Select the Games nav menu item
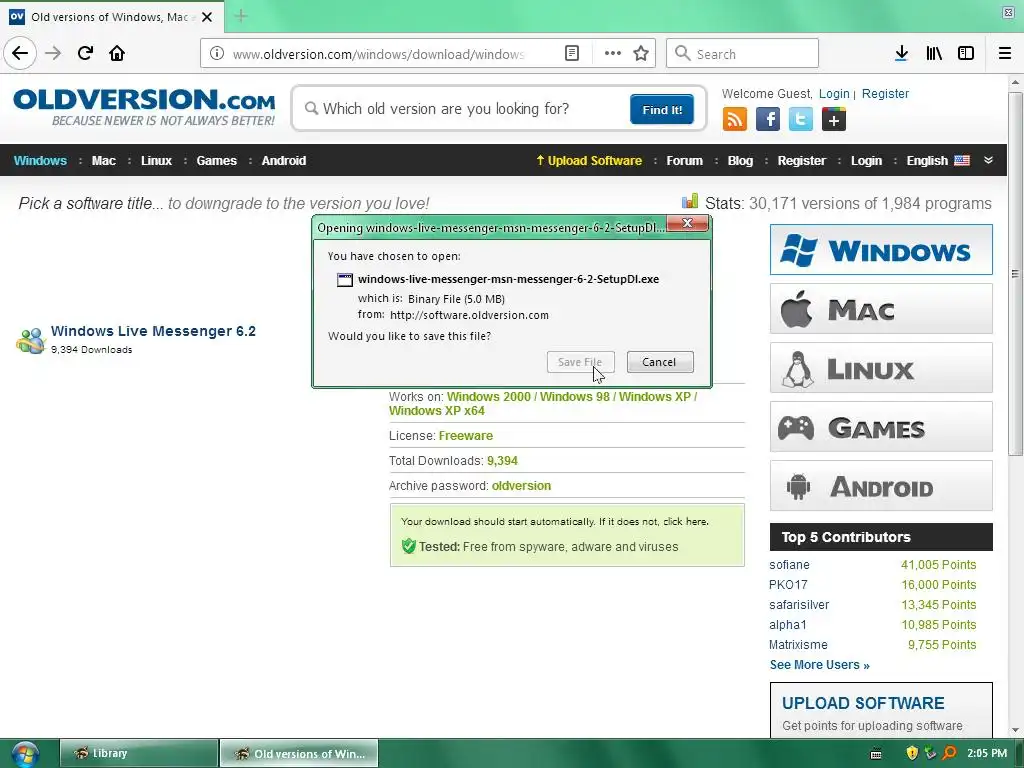The image size is (1024, 768). 217,161
